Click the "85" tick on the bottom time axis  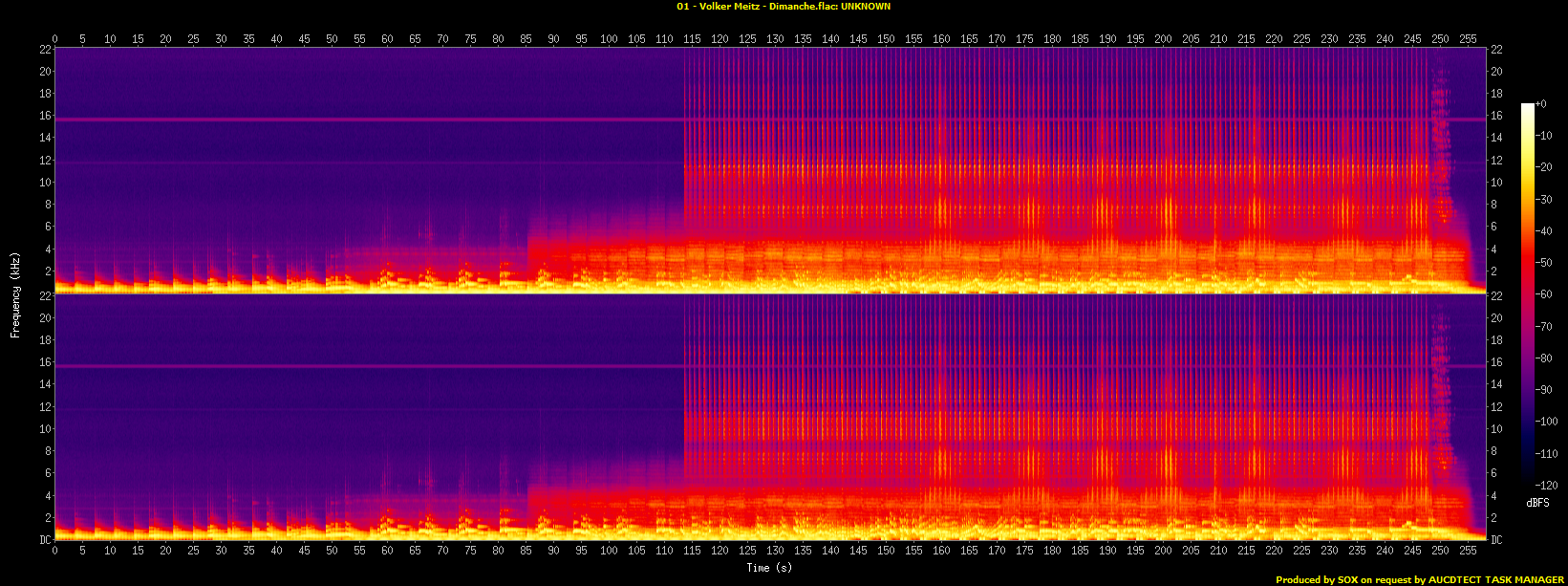(526, 549)
